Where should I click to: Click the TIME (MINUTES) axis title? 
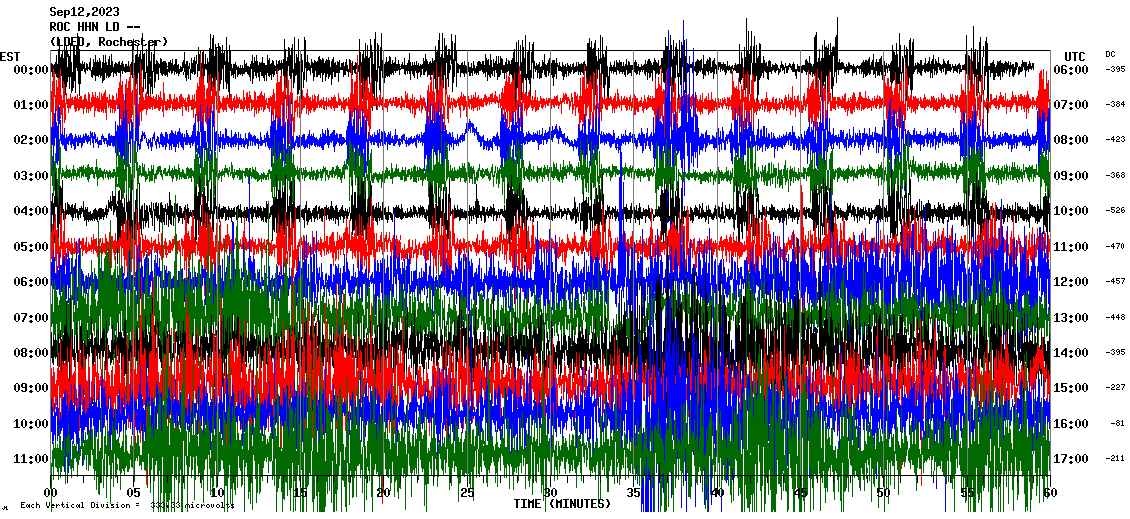[562, 504]
